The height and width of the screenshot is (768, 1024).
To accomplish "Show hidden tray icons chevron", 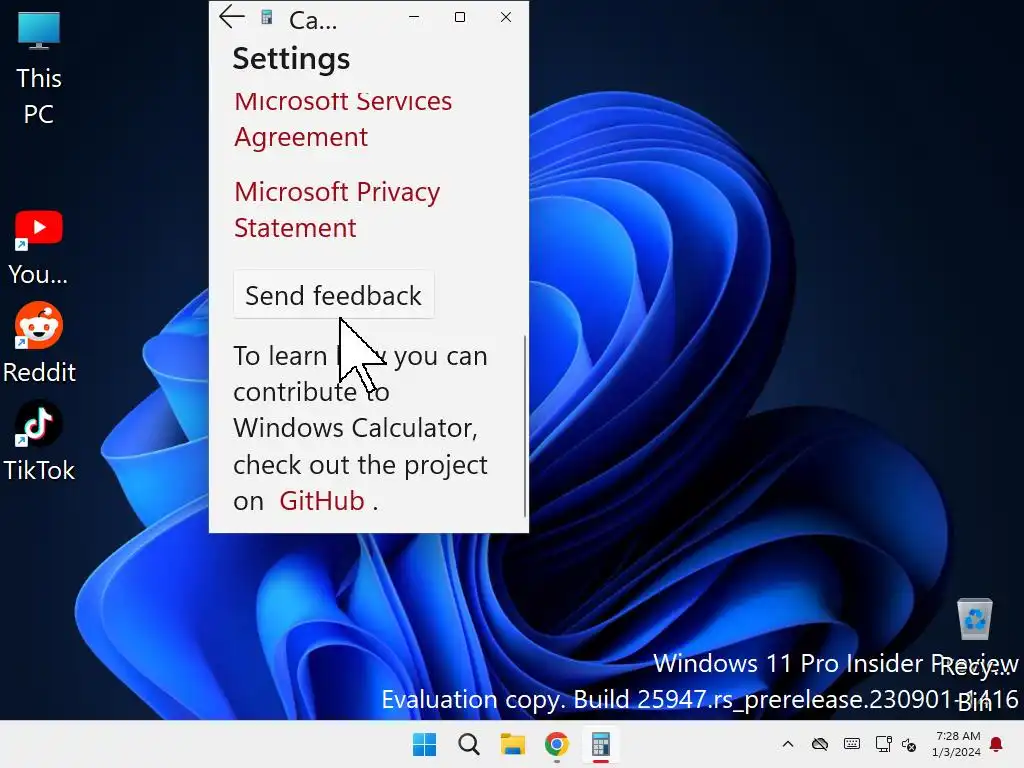I will [x=788, y=744].
